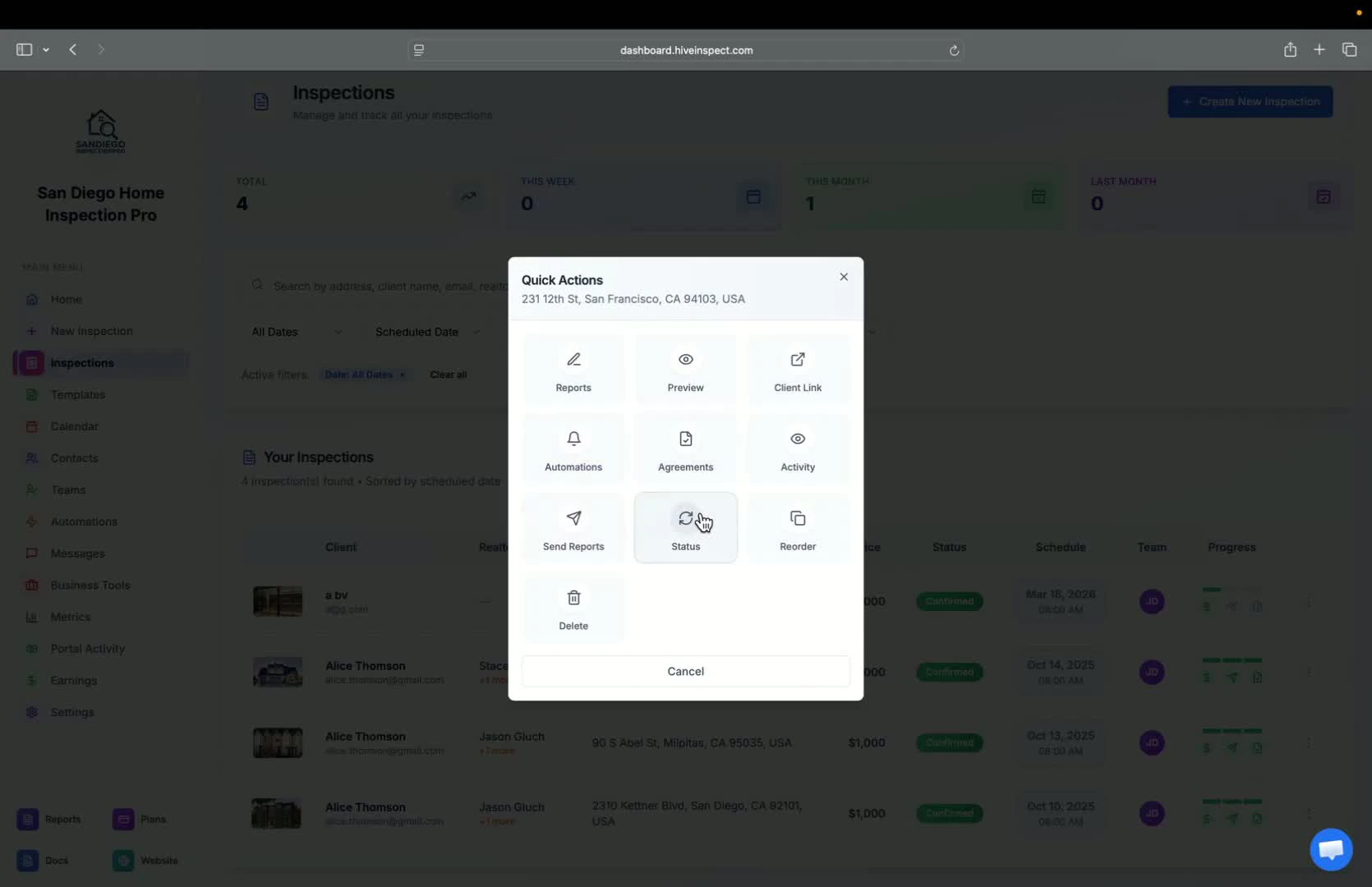1372x887 pixels.
Task: Cancel the Quick Actions dialog
Action: [x=685, y=671]
